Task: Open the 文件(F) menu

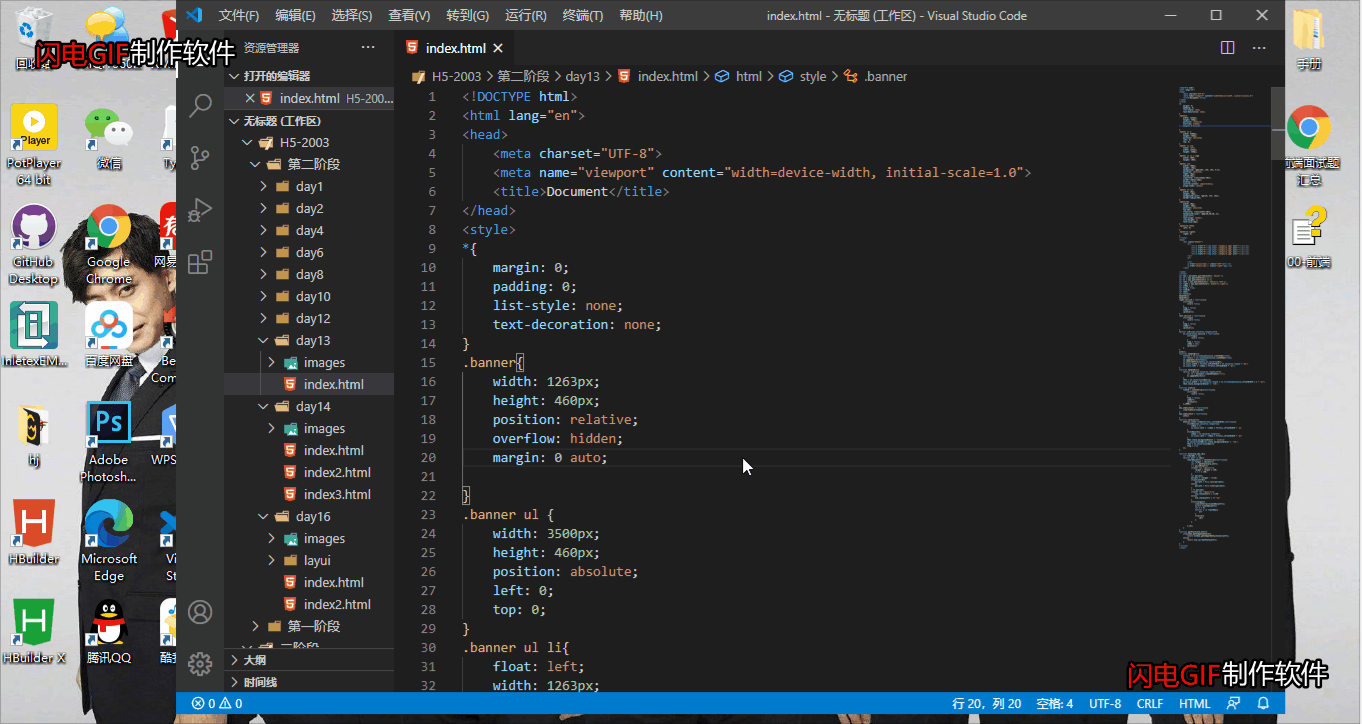Action: pyautogui.click(x=238, y=16)
